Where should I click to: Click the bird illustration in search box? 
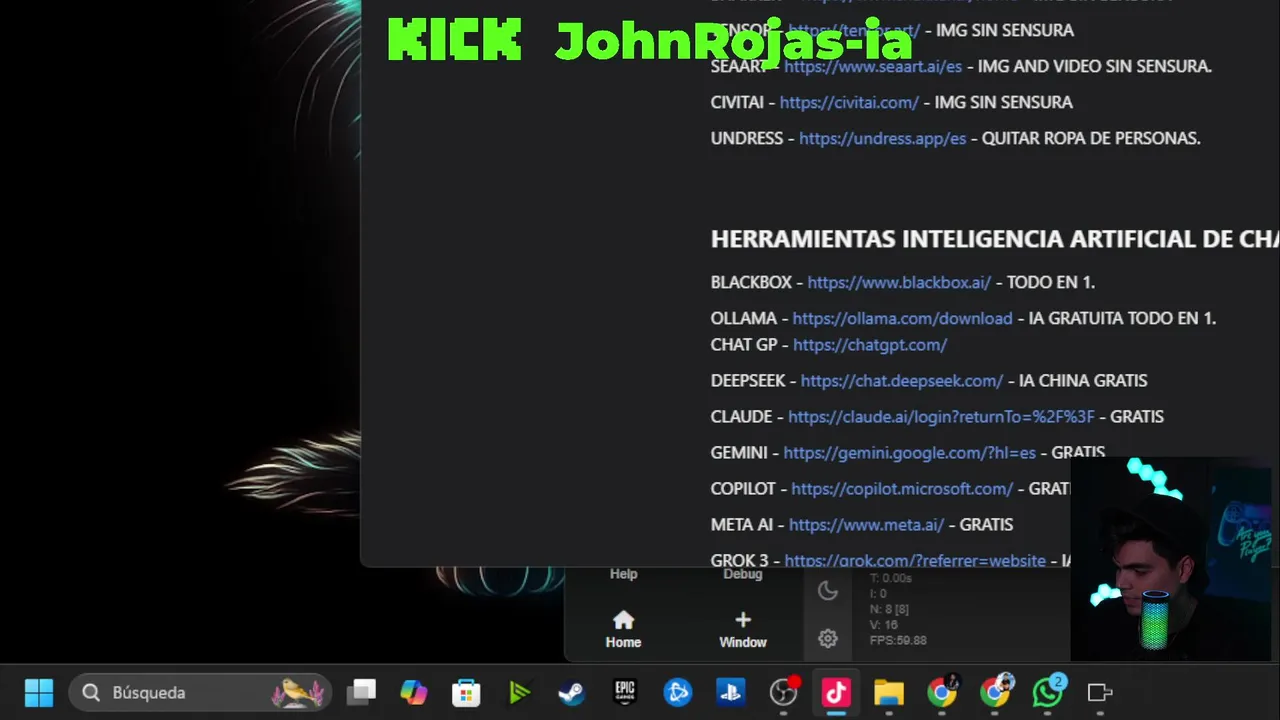tap(298, 692)
